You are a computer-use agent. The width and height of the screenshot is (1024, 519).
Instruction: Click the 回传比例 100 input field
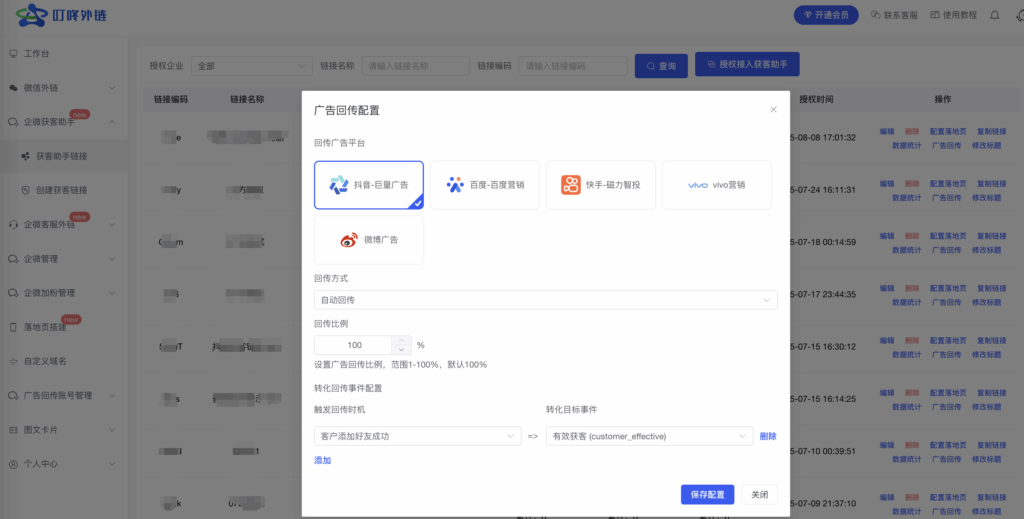tap(353, 345)
